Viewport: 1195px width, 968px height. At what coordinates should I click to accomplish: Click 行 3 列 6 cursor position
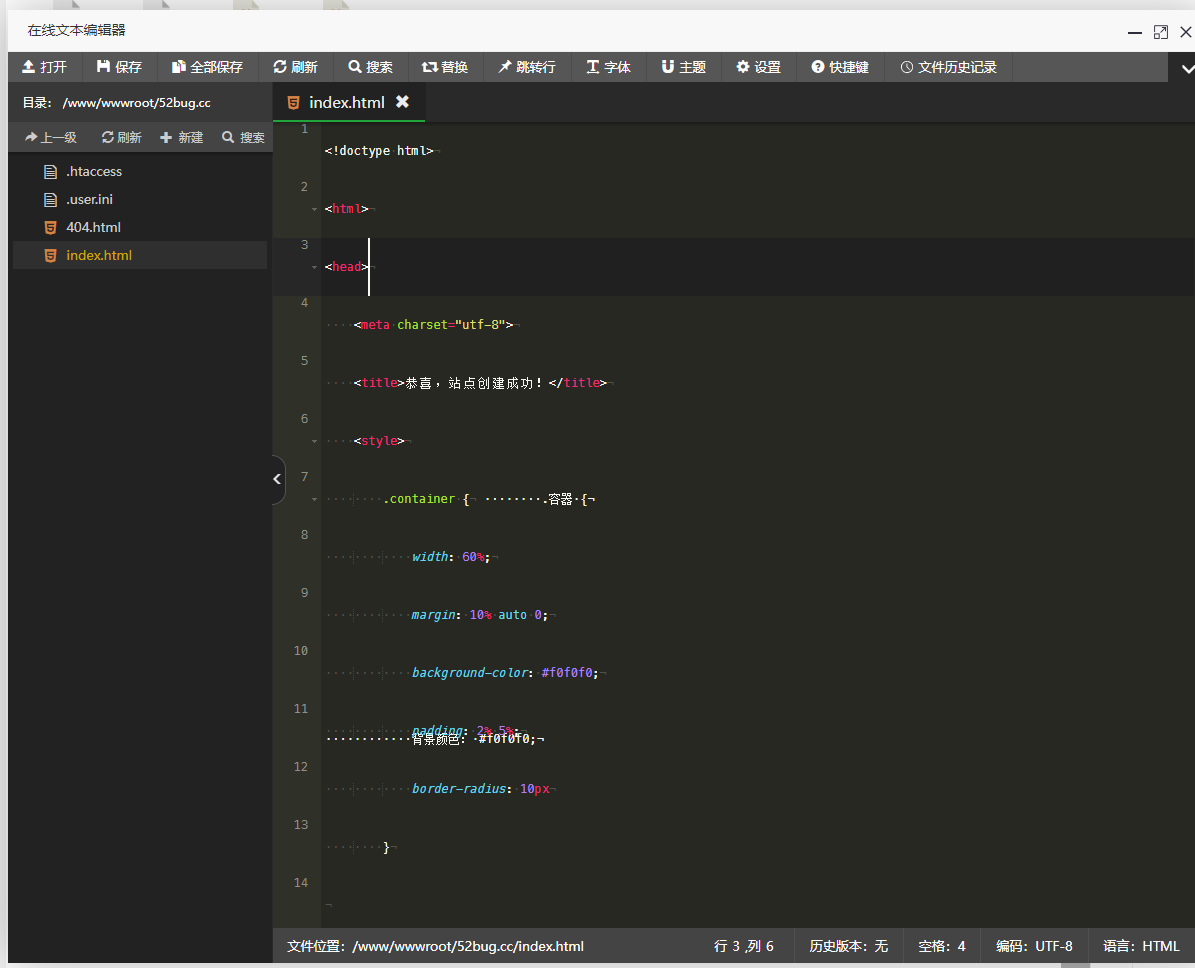pos(744,946)
